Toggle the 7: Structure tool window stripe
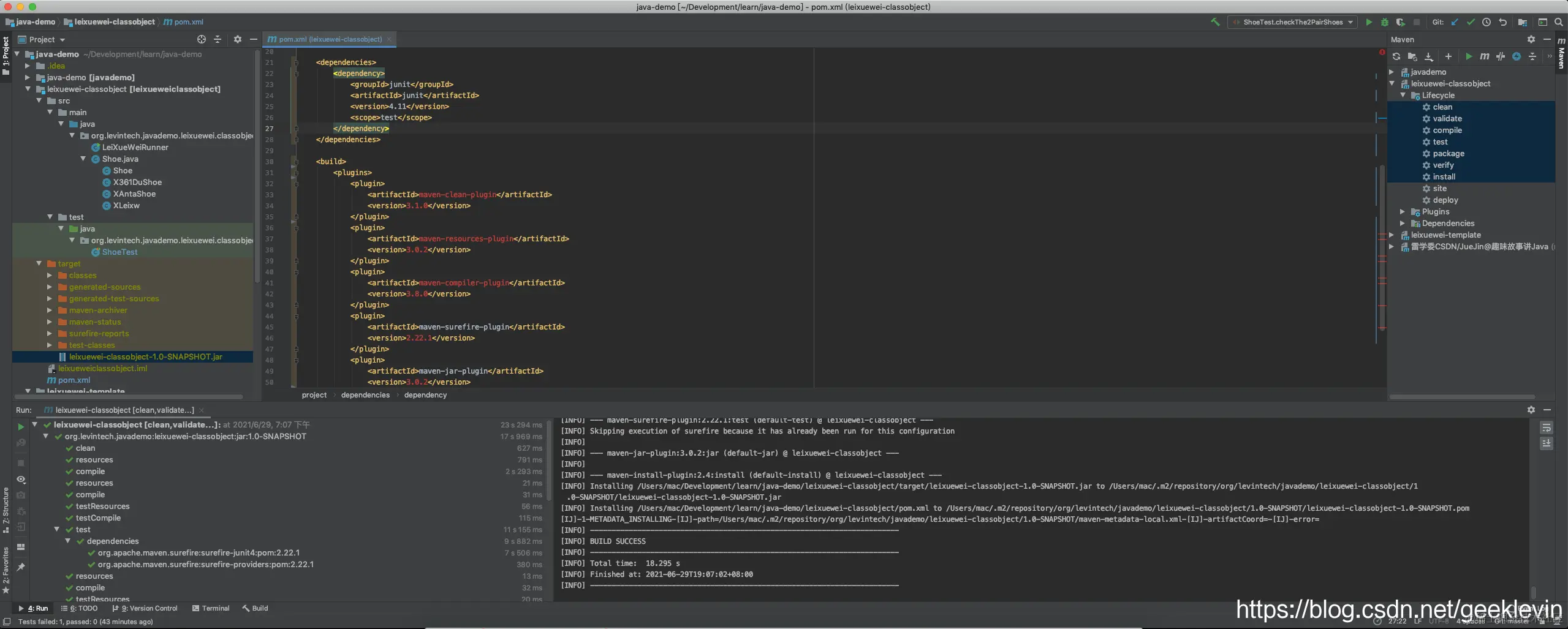Image resolution: width=1568 pixels, height=629 pixels. pos(6,510)
